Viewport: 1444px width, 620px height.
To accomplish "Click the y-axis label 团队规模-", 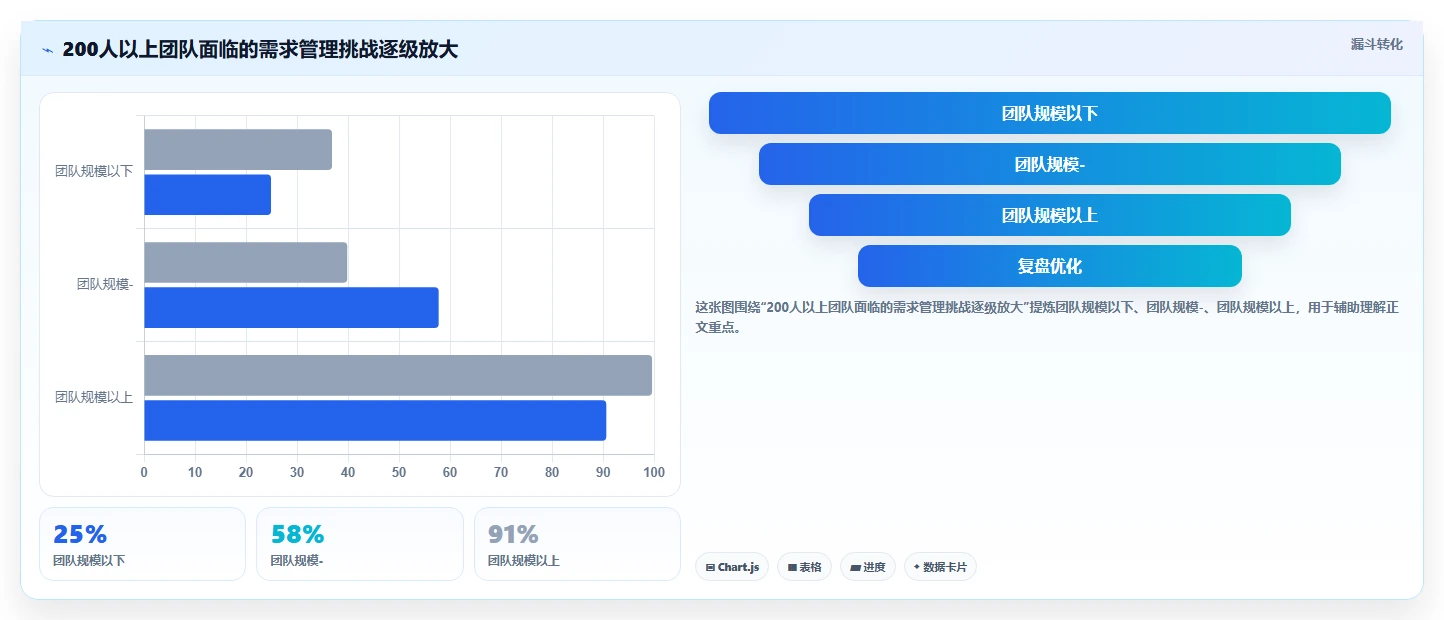I will [105, 284].
